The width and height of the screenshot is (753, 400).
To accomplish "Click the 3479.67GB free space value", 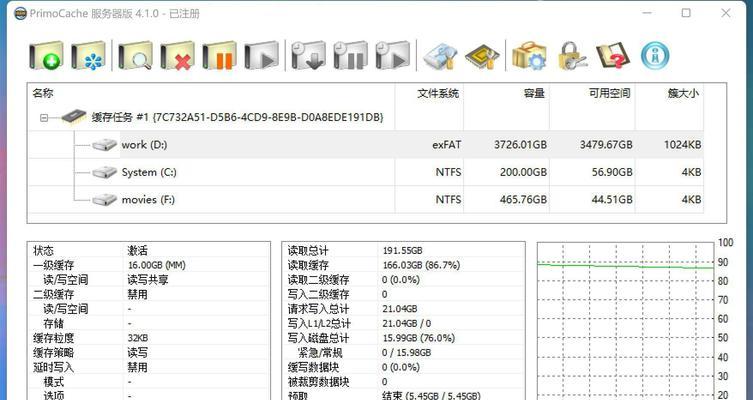I will point(606,145).
